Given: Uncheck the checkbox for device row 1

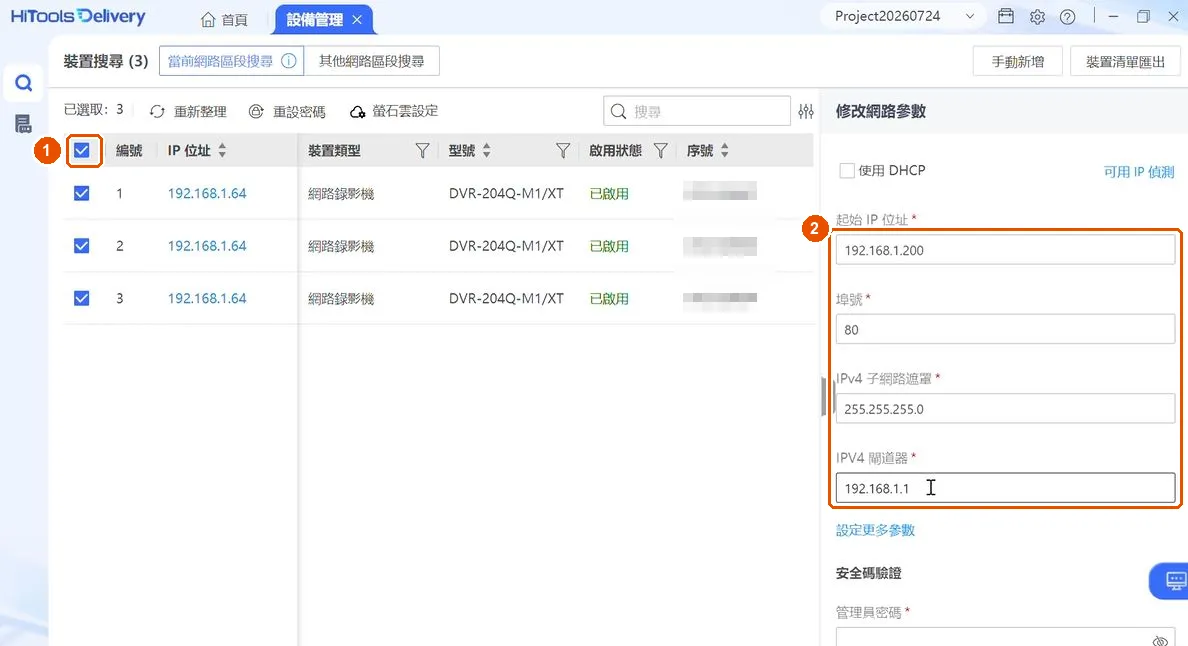Looking at the screenshot, I should coord(82,193).
